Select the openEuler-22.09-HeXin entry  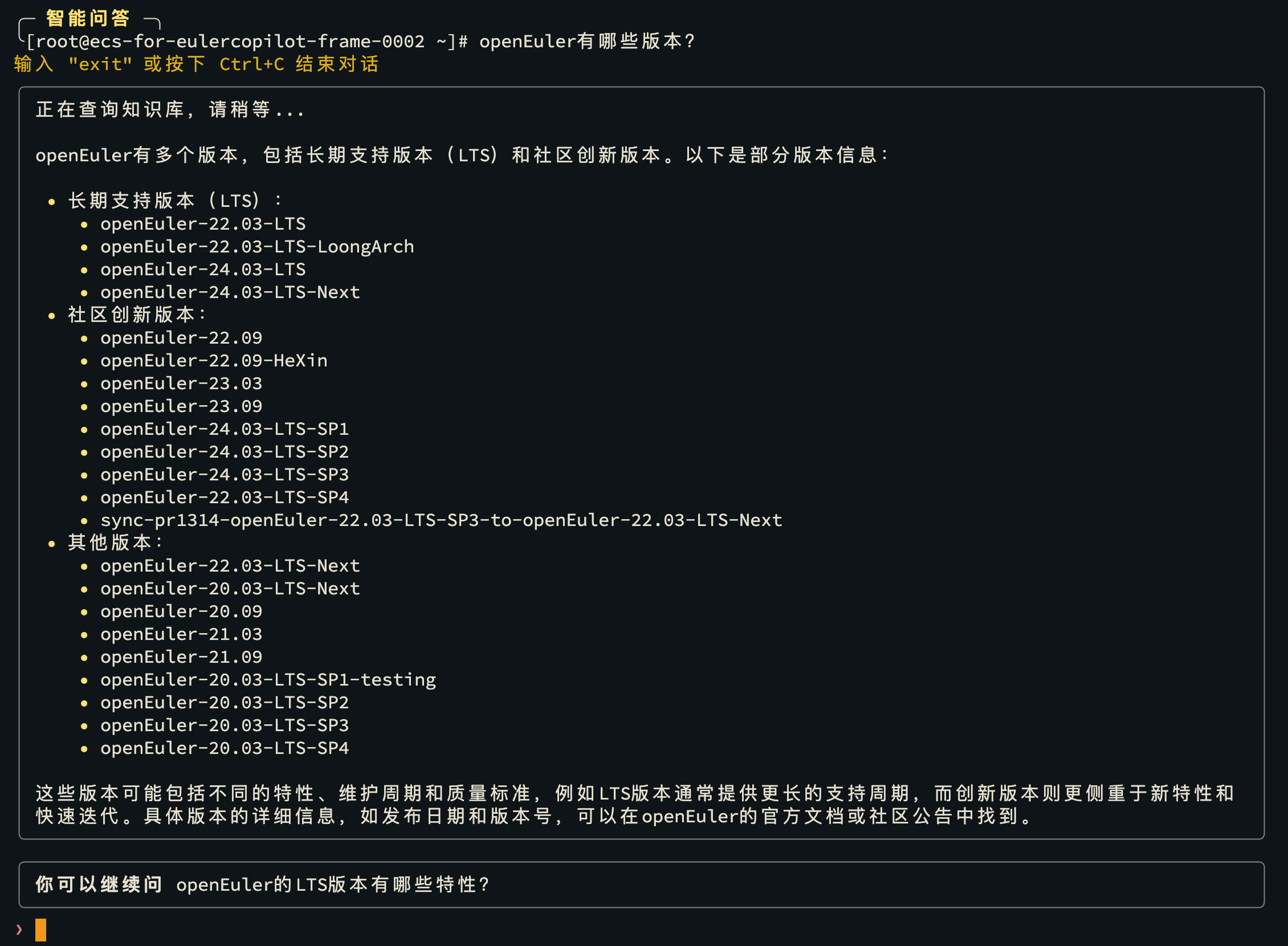[x=214, y=360]
